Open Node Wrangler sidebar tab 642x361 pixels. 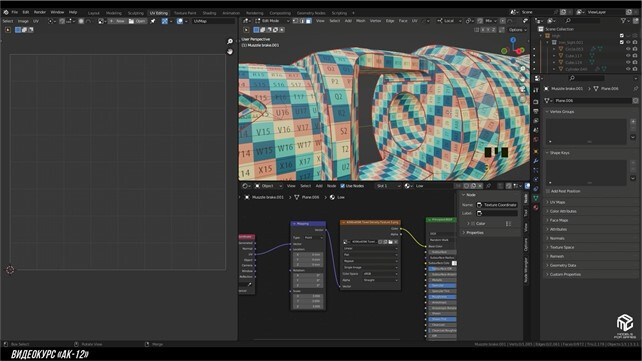click(526, 270)
